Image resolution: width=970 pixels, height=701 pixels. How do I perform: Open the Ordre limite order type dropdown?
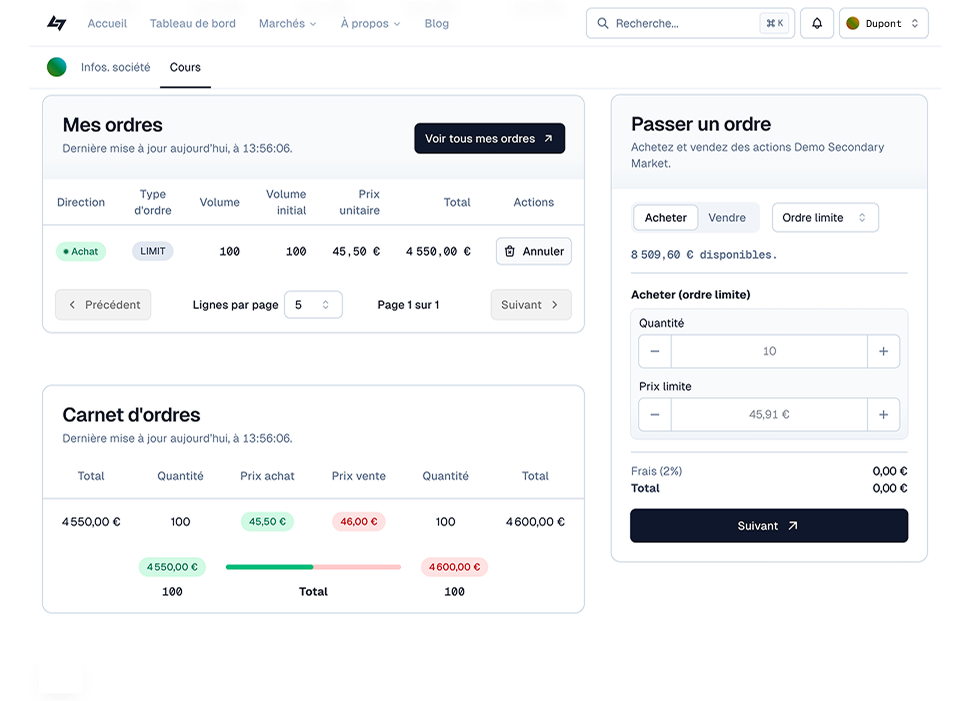(x=825, y=217)
